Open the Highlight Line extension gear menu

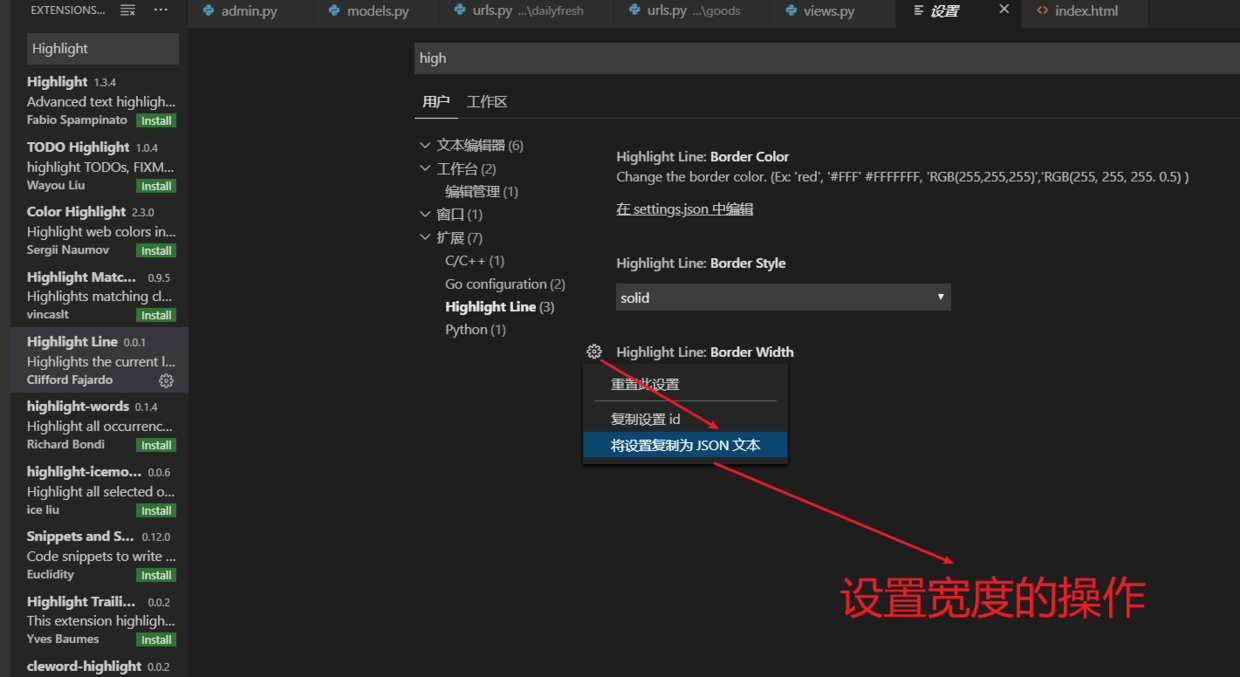coord(166,380)
